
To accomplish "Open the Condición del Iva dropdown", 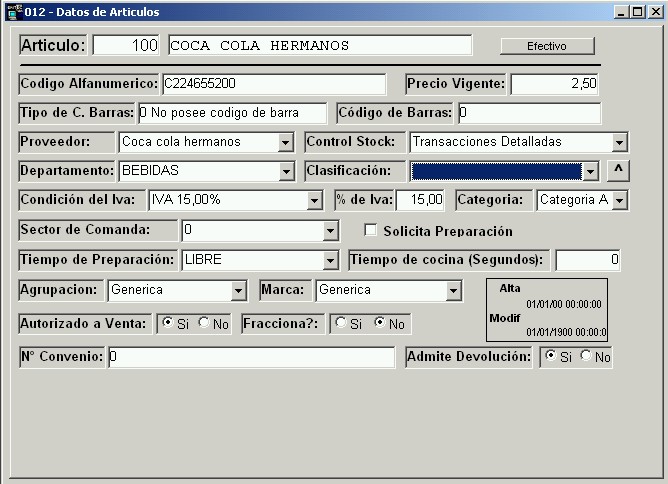I will 314,200.
